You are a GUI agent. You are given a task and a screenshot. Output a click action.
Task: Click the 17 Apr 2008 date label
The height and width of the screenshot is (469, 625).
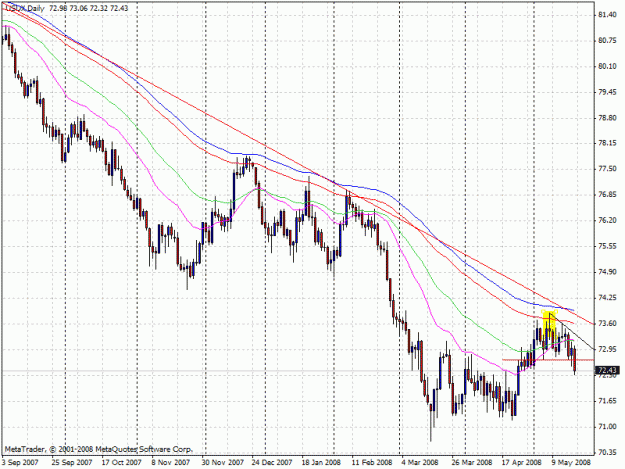522,462
